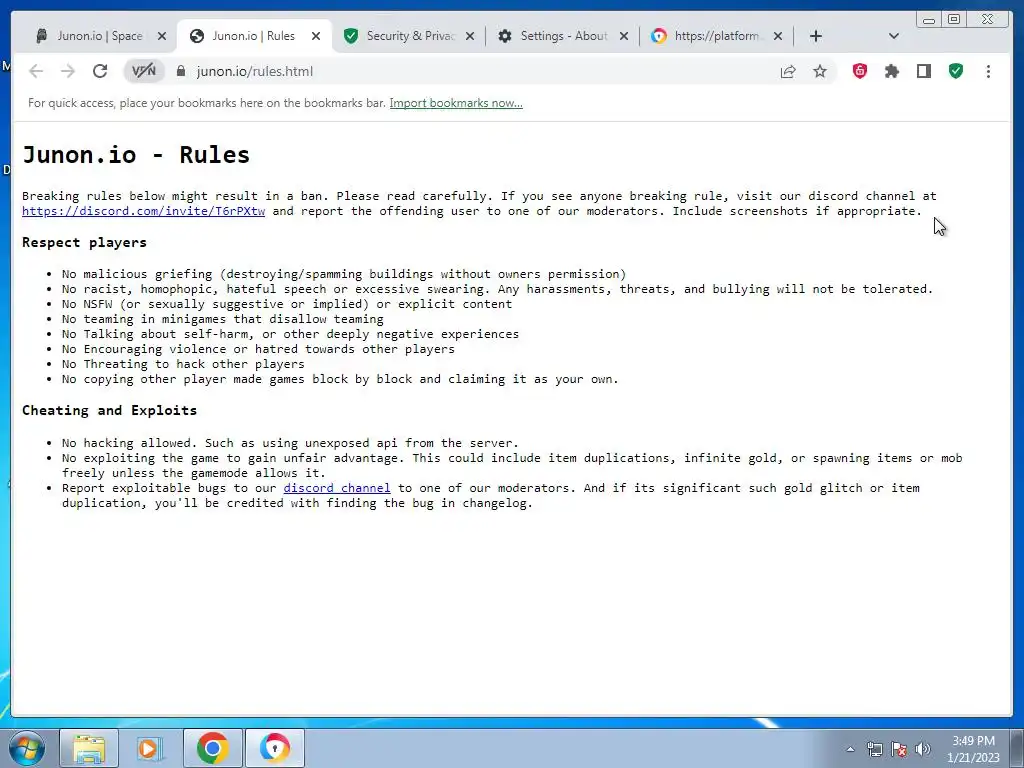This screenshot has height=768, width=1024.
Task: Close the Junon.io | Rules tab
Action: click(316, 36)
